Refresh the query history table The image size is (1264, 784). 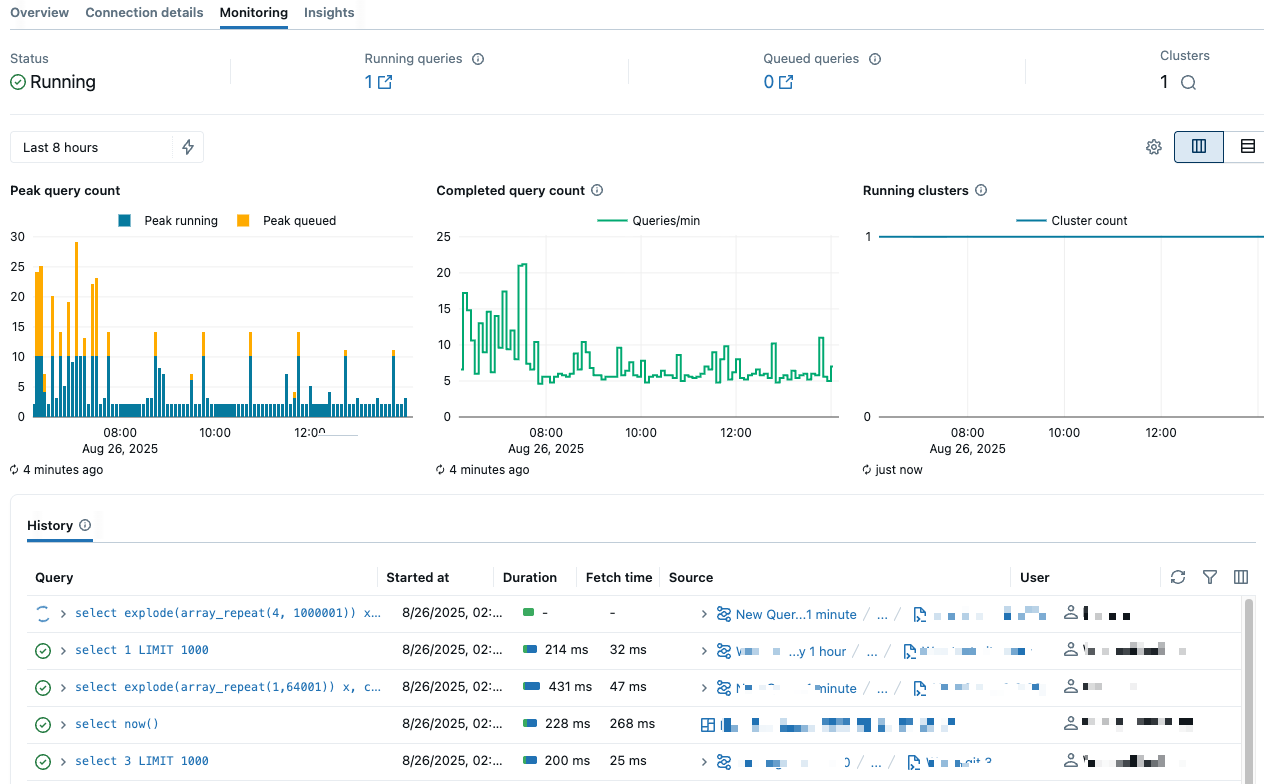pyautogui.click(x=1178, y=577)
